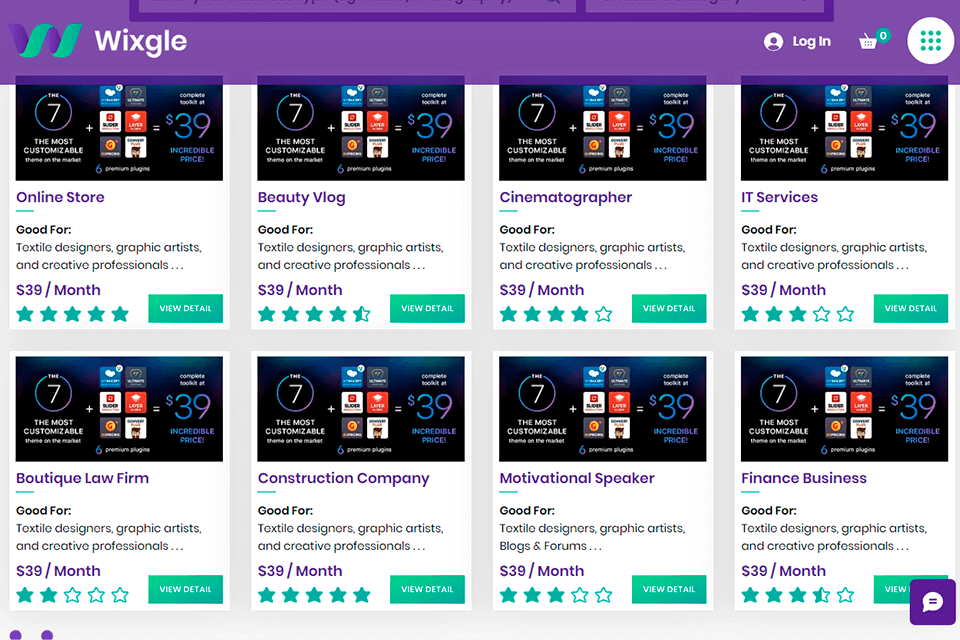Click the fourth star on IT Services rating
Viewport: 960px width, 640px height.
821,314
